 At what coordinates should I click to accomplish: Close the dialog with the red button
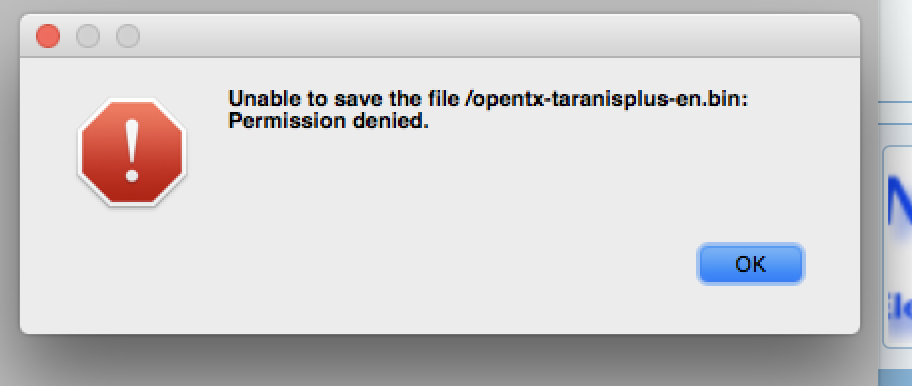tap(48, 36)
